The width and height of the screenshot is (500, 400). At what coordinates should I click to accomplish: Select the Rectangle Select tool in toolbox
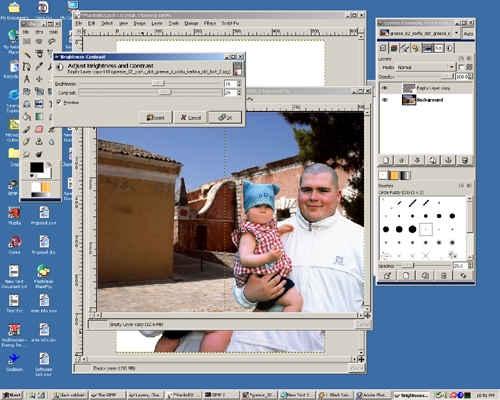coord(27,41)
